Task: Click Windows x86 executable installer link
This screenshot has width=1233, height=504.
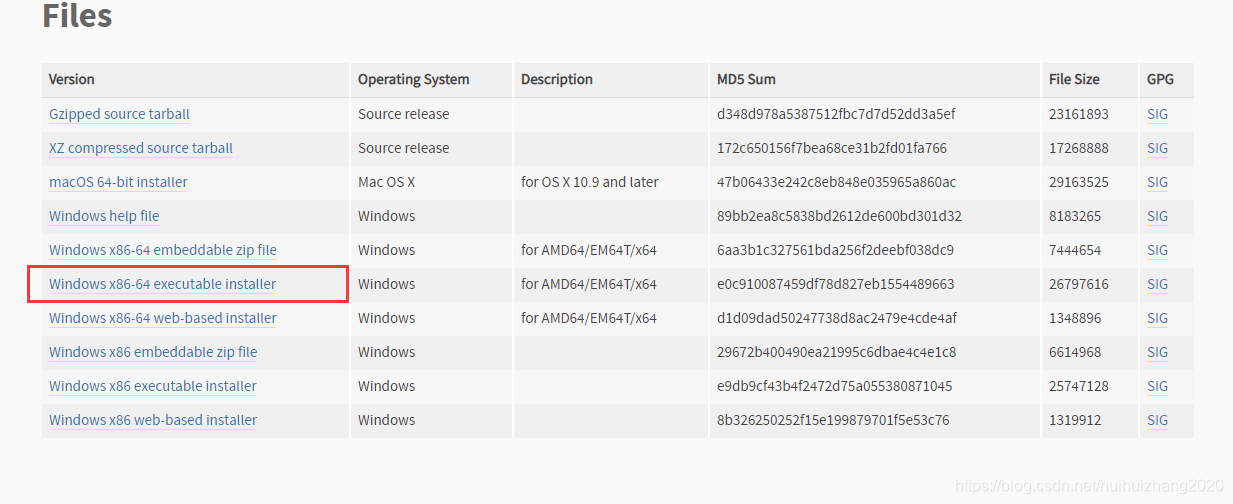Action: click(x=153, y=386)
